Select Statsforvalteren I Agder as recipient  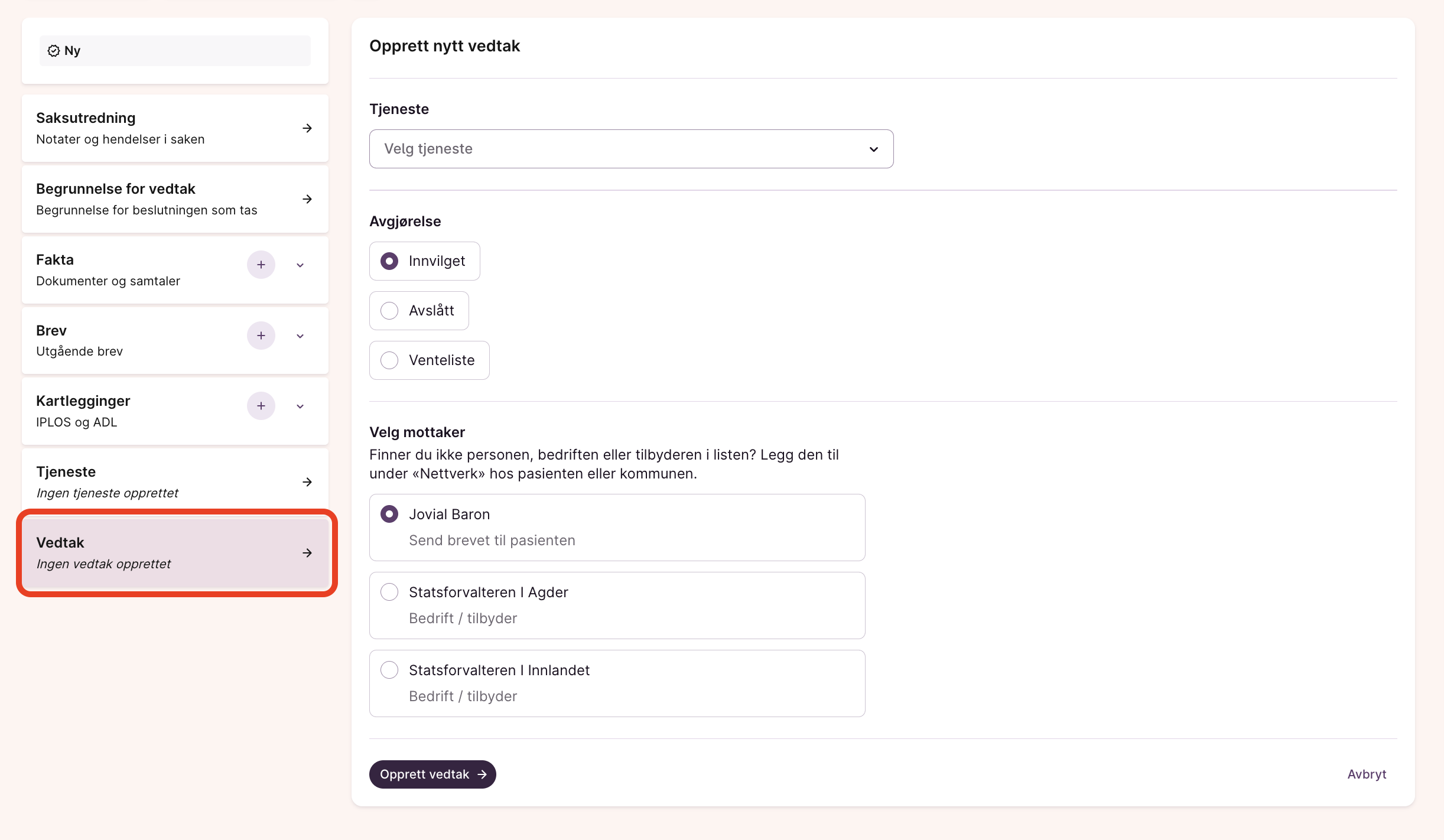[x=389, y=592]
